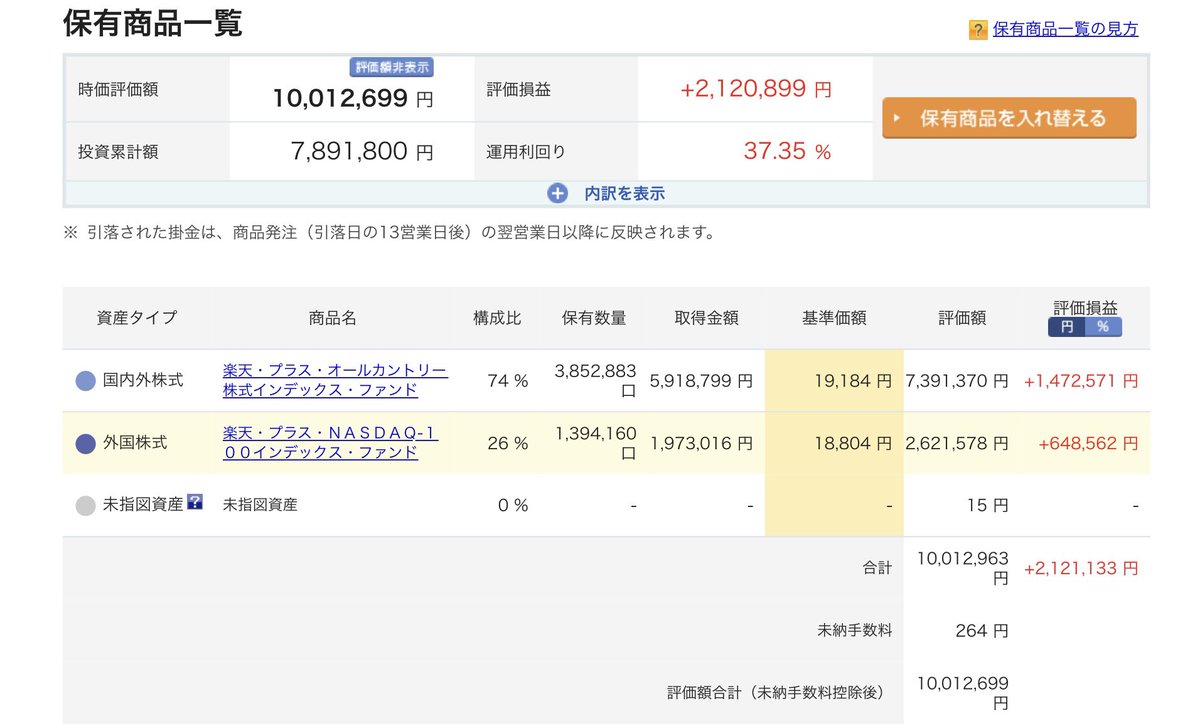1200x726 pixels.
Task: Switch 評価損益 display to %
Action: (x=1103, y=327)
